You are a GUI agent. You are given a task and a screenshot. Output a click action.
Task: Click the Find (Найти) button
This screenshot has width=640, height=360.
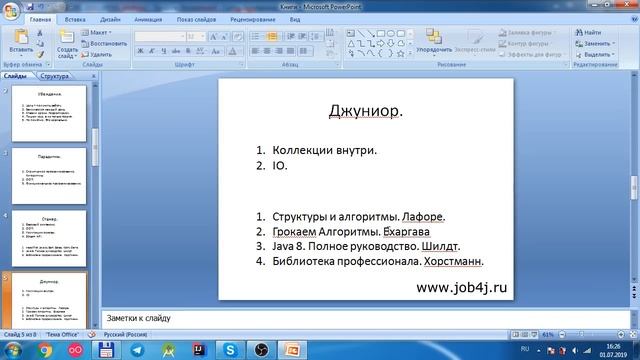click(588, 32)
